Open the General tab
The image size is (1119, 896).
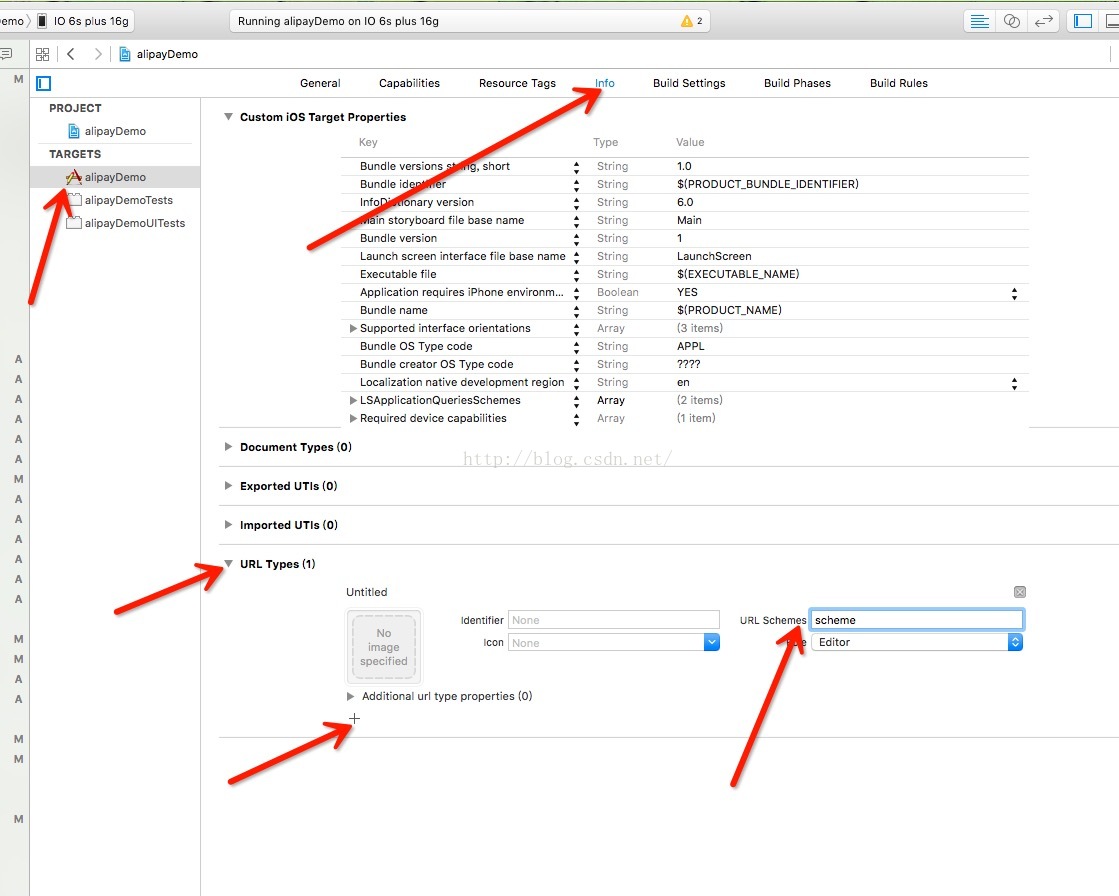[320, 83]
